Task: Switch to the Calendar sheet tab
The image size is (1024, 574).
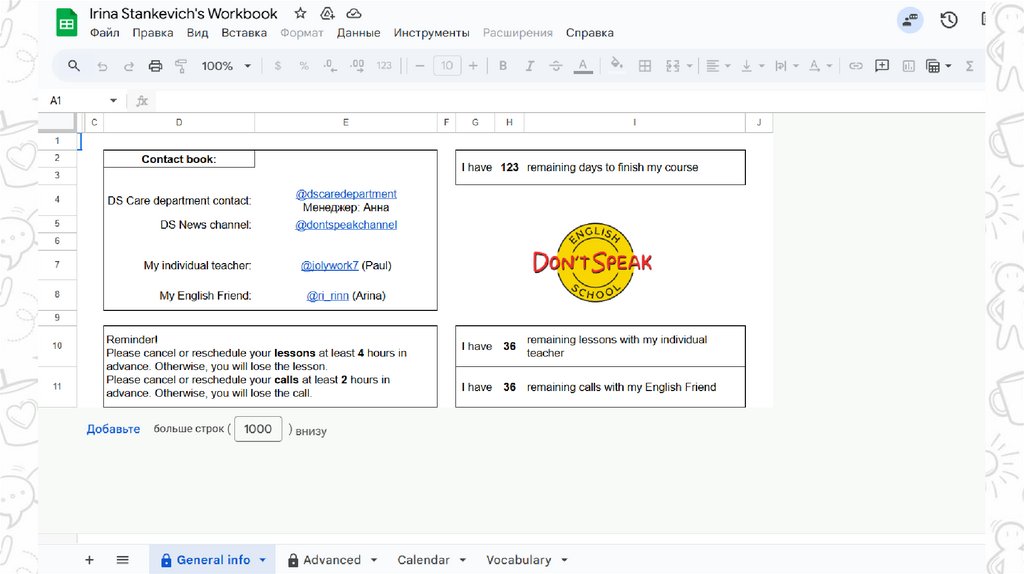Action: pyautogui.click(x=423, y=560)
